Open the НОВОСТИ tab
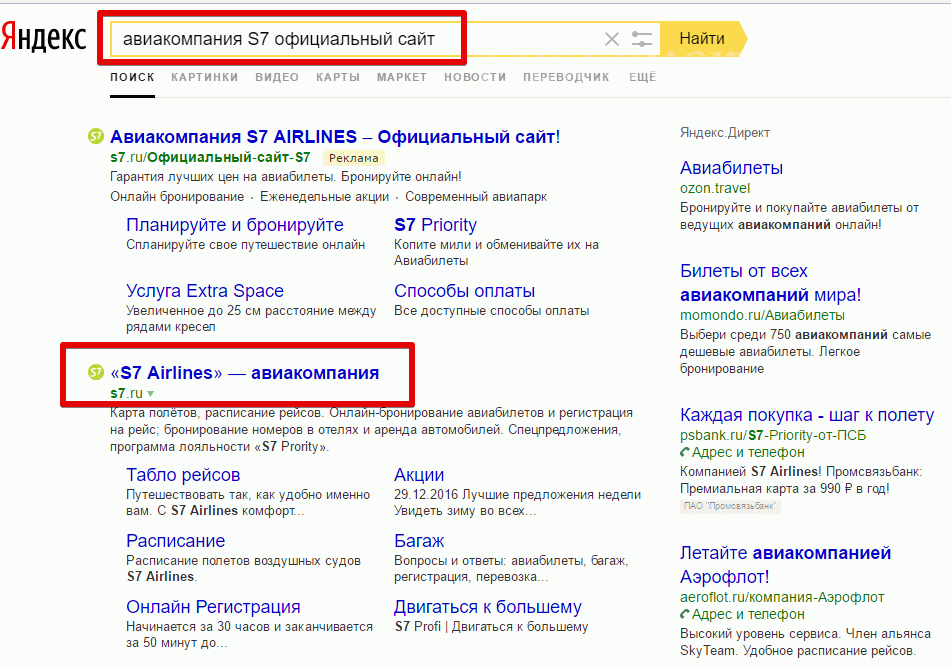 point(475,77)
